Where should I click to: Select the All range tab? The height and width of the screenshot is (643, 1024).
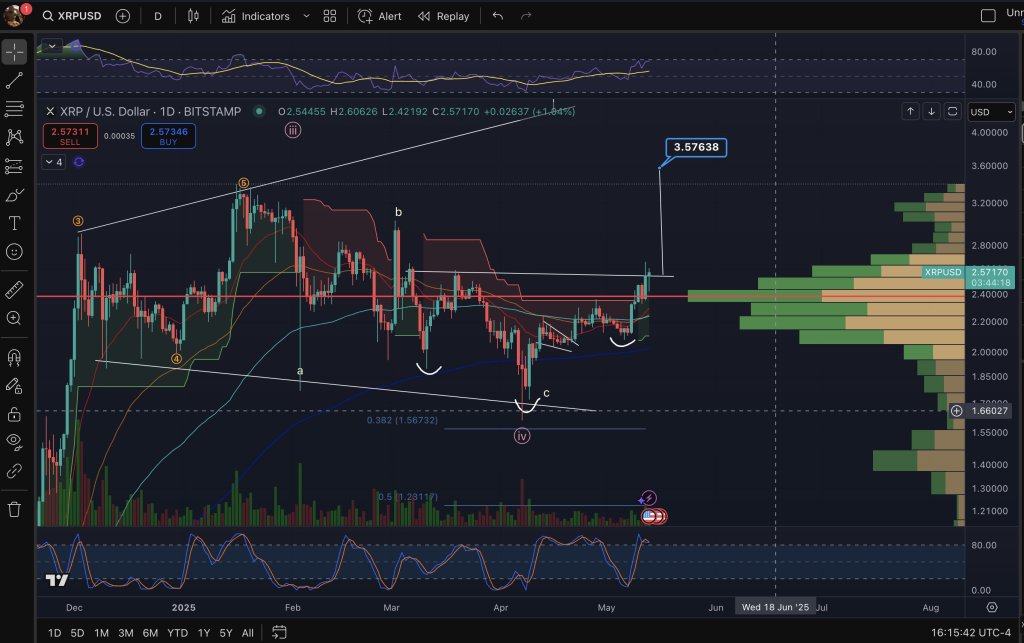[247, 633]
